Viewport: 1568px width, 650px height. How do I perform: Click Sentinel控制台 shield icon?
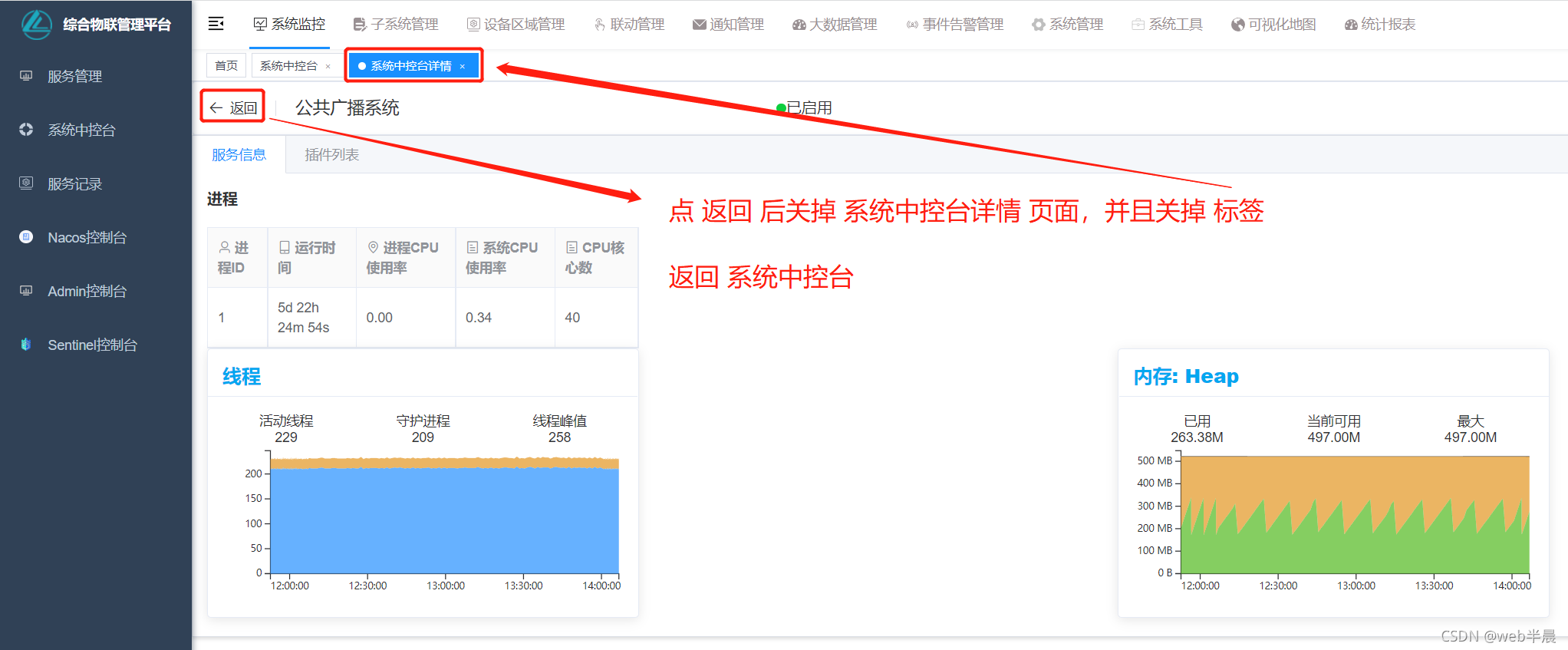point(26,345)
